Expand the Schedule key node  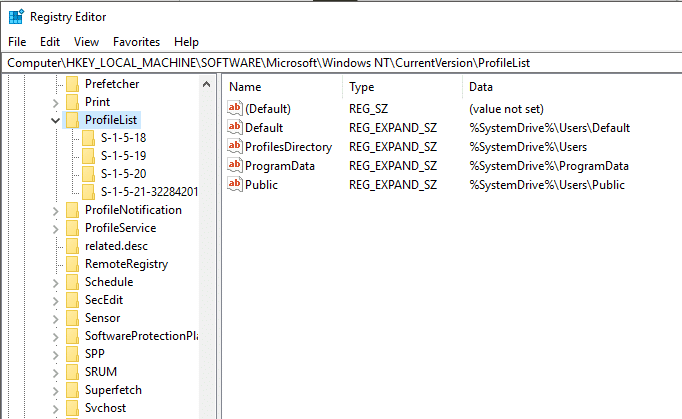pos(54,282)
